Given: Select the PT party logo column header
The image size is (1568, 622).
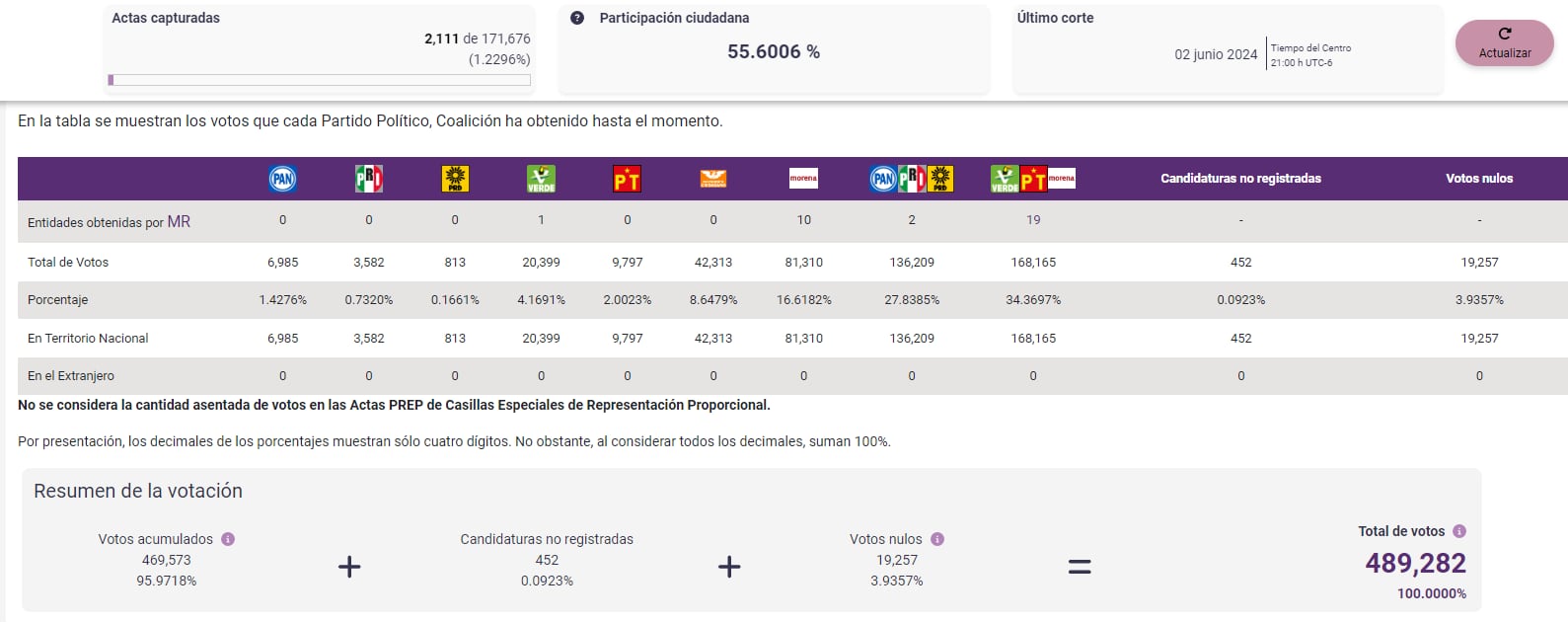Looking at the screenshot, I should click(627, 179).
